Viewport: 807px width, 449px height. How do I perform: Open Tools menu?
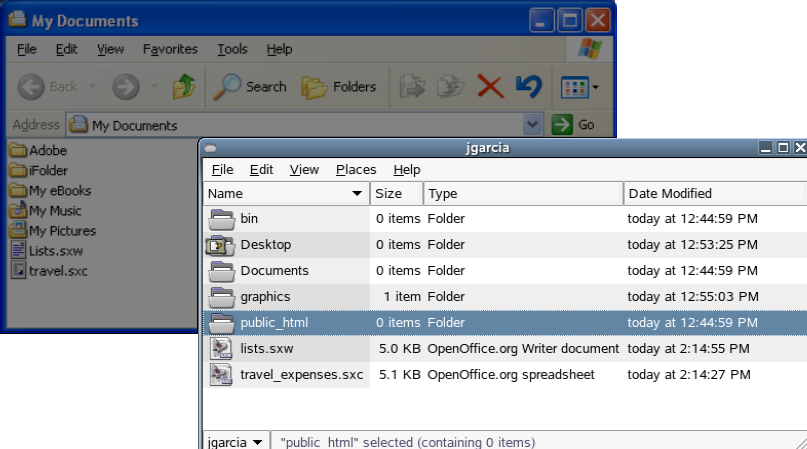pos(232,49)
